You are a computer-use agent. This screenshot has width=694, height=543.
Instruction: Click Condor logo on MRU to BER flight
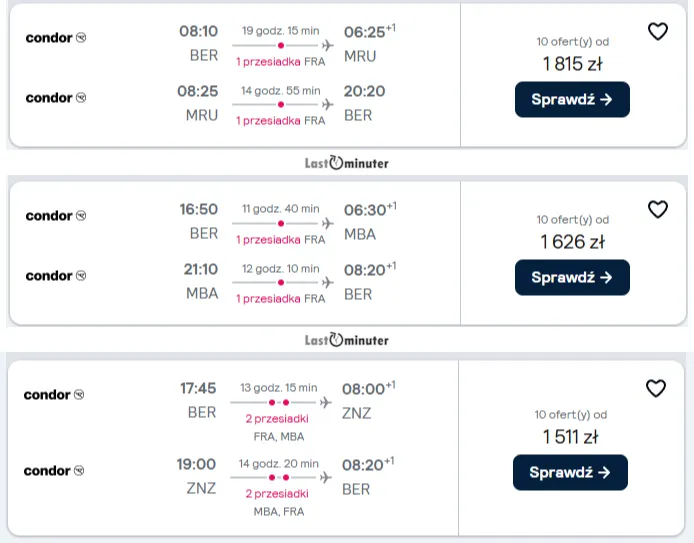click(56, 98)
